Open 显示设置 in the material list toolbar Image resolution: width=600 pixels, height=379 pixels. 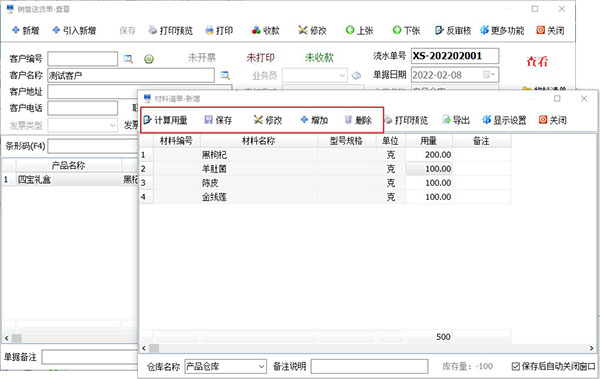coord(504,120)
